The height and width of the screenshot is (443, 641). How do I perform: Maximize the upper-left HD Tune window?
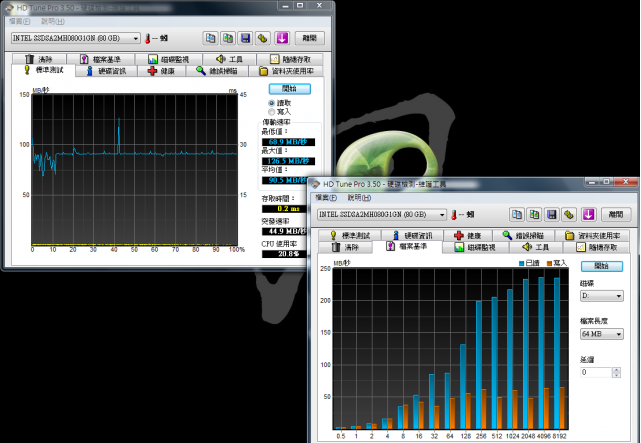click(x=300, y=5)
